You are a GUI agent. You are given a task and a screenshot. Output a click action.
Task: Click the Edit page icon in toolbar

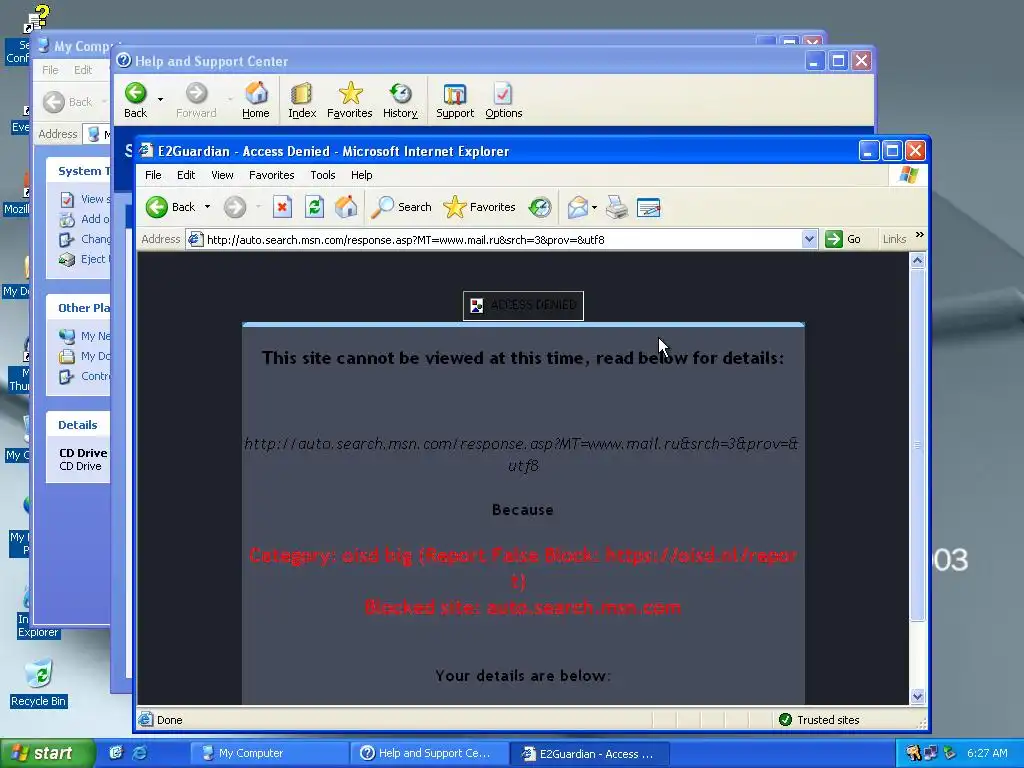coord(648,208)
